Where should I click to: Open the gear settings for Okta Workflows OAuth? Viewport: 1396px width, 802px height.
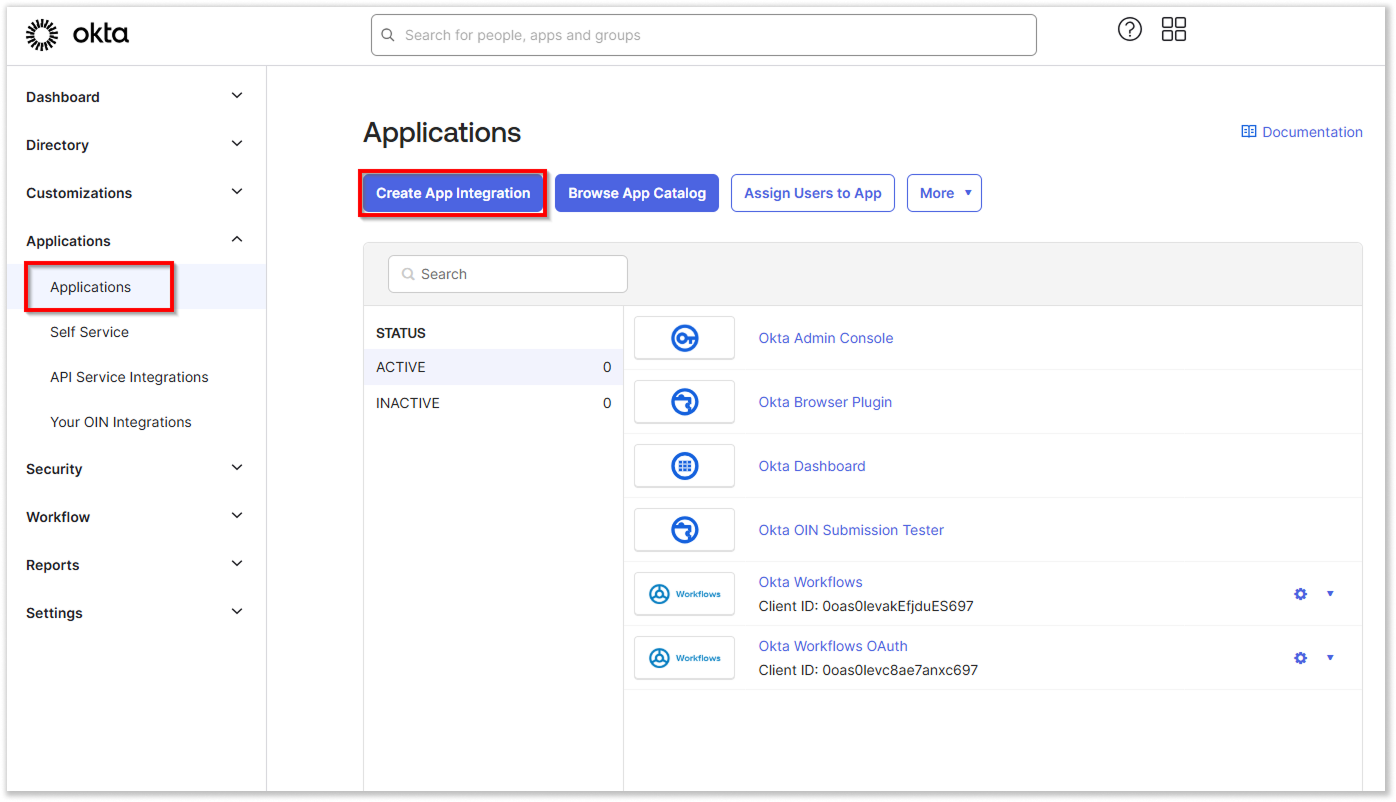click(x=1300, y=658)
